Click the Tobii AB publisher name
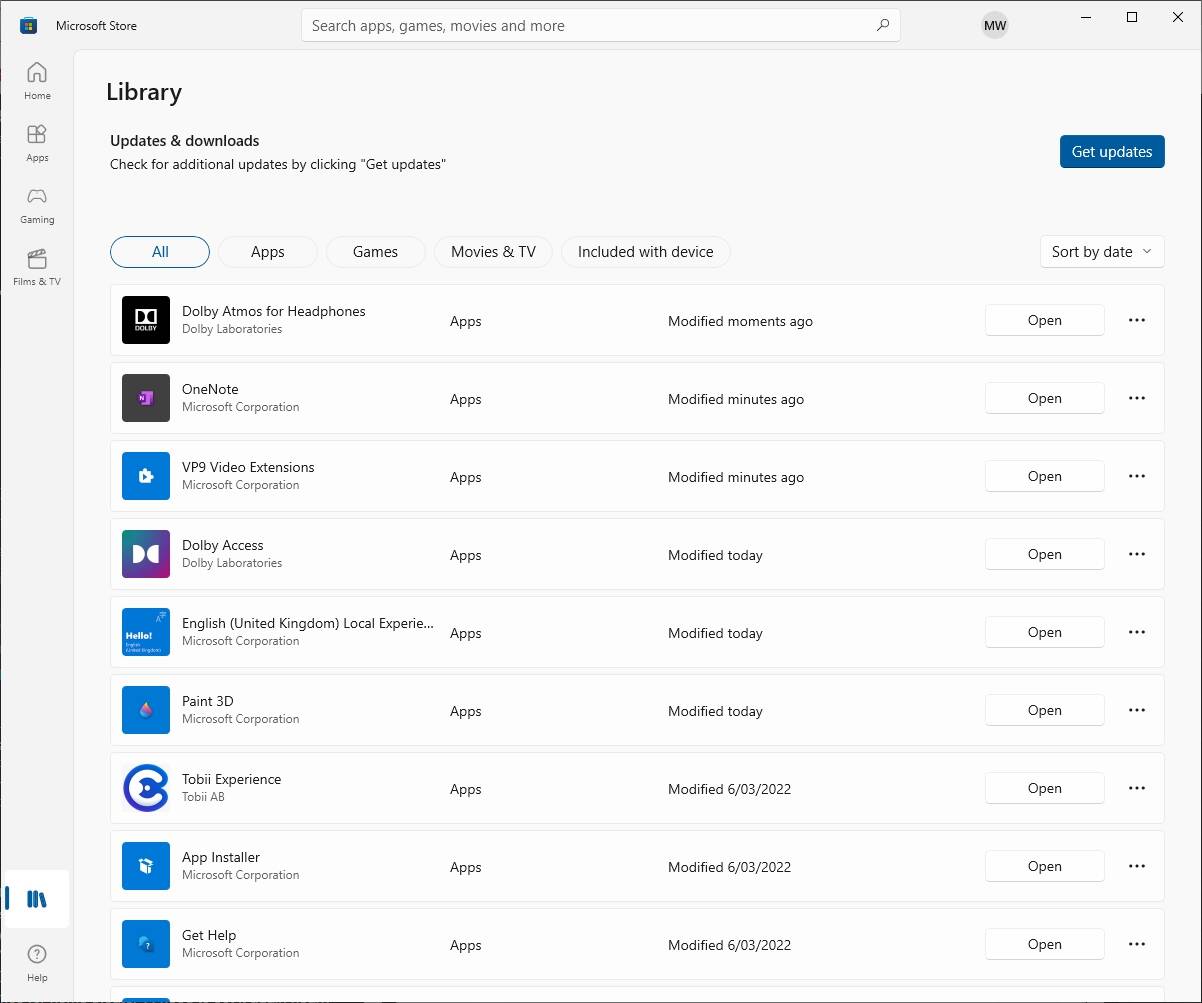The height and width of the screenshot is (1003, 1202). coord(203,797)
